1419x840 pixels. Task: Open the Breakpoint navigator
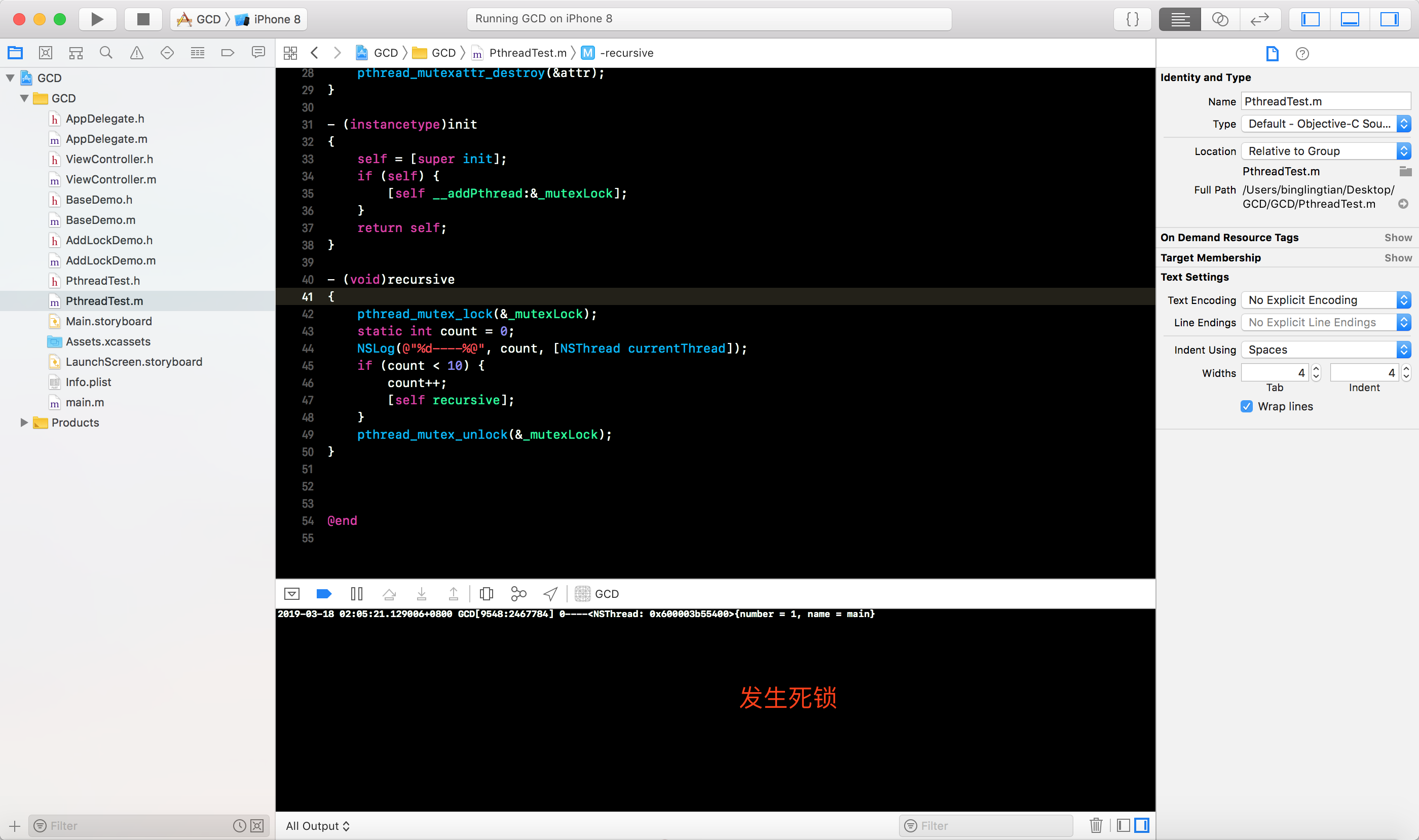coord(228,53)
